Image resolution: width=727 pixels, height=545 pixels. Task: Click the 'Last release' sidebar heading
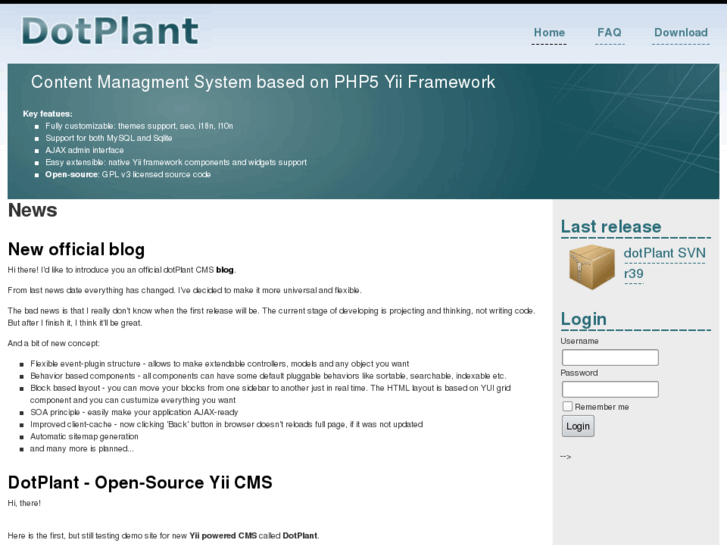(x=611, y=226)
